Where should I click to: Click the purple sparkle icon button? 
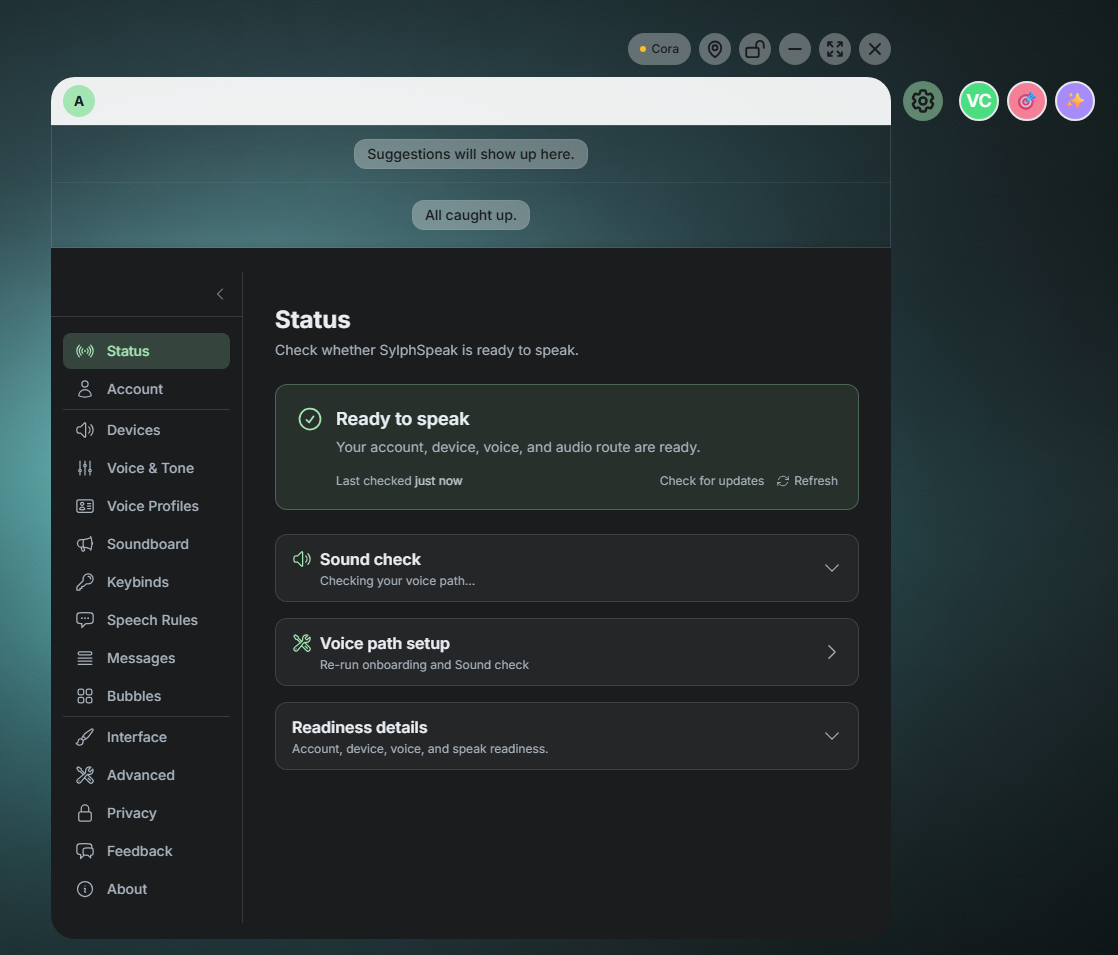tap(1075, 101)
